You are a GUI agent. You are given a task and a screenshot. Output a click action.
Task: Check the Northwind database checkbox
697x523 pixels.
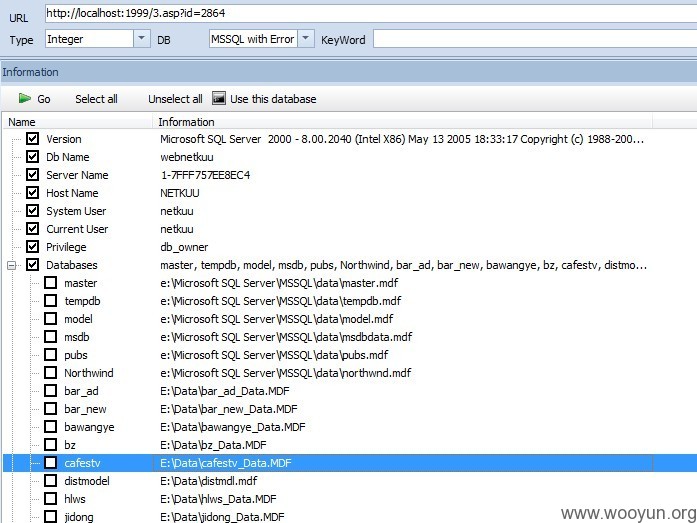point(51,372)
